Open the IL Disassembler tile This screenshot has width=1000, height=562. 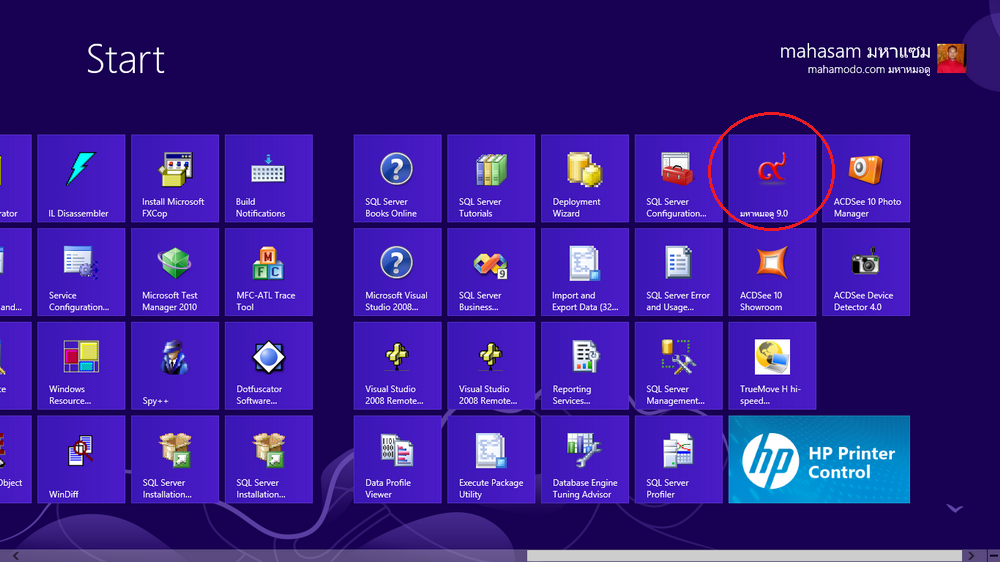81,178
